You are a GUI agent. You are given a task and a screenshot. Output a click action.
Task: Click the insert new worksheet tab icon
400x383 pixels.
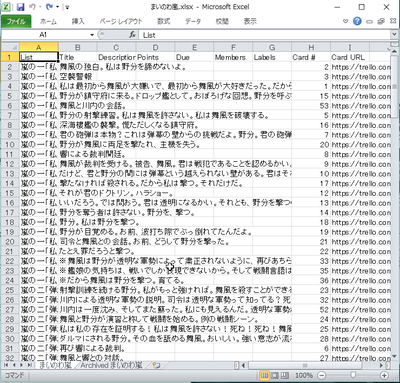pos(156,365)
